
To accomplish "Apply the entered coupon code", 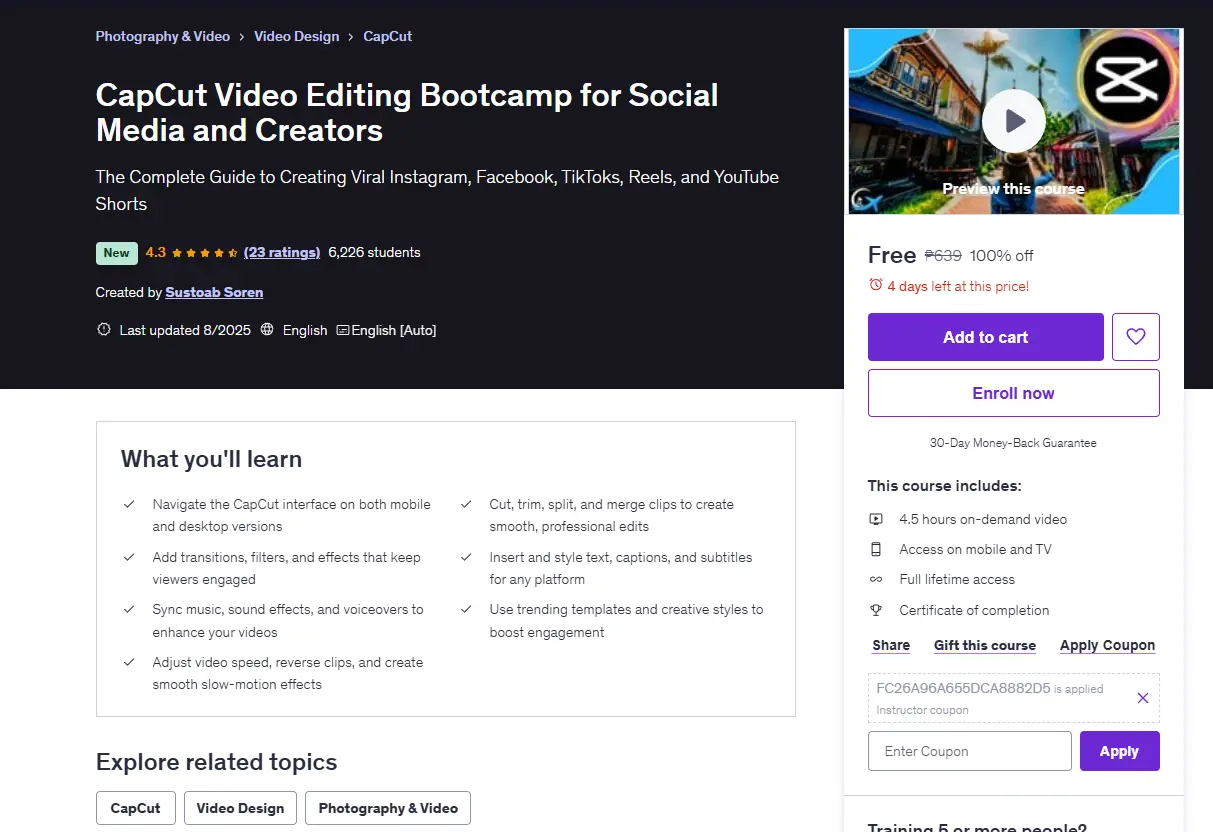I will (x=1120, y=751).
